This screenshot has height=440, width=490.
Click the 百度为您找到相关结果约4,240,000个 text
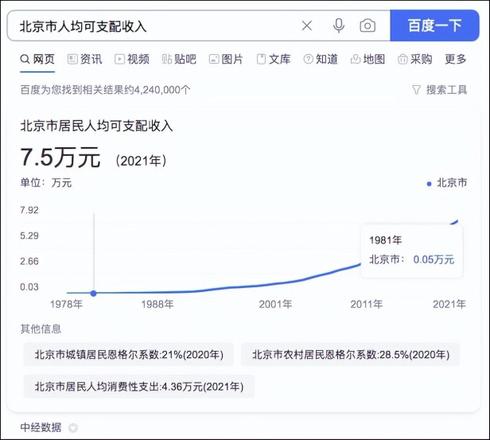[105, 90]
